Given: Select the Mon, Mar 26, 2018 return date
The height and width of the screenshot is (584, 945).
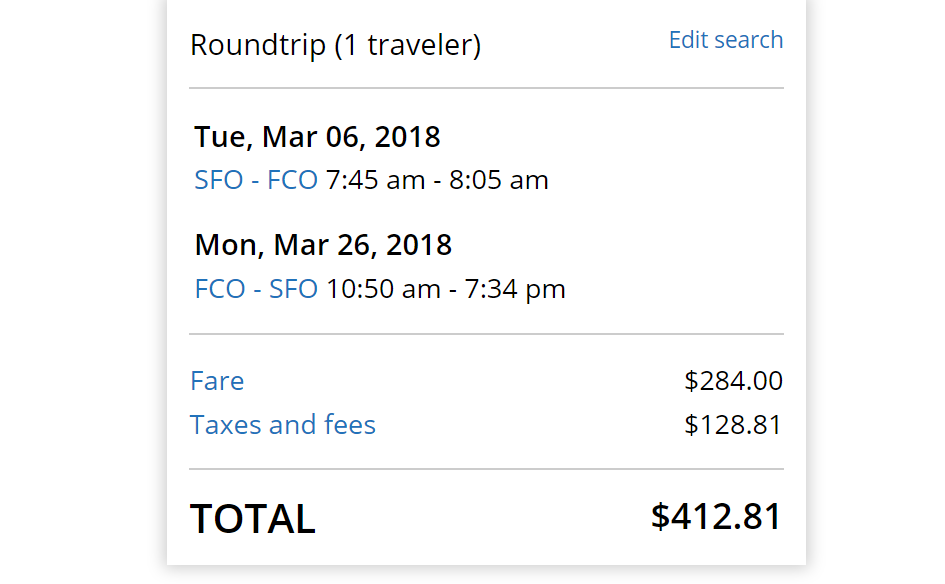Looking at the screenshot, I should coord(323,245).
